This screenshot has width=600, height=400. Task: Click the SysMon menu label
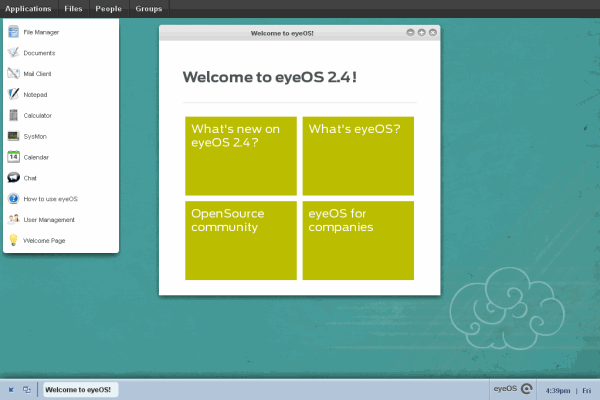tap(35, 137)
